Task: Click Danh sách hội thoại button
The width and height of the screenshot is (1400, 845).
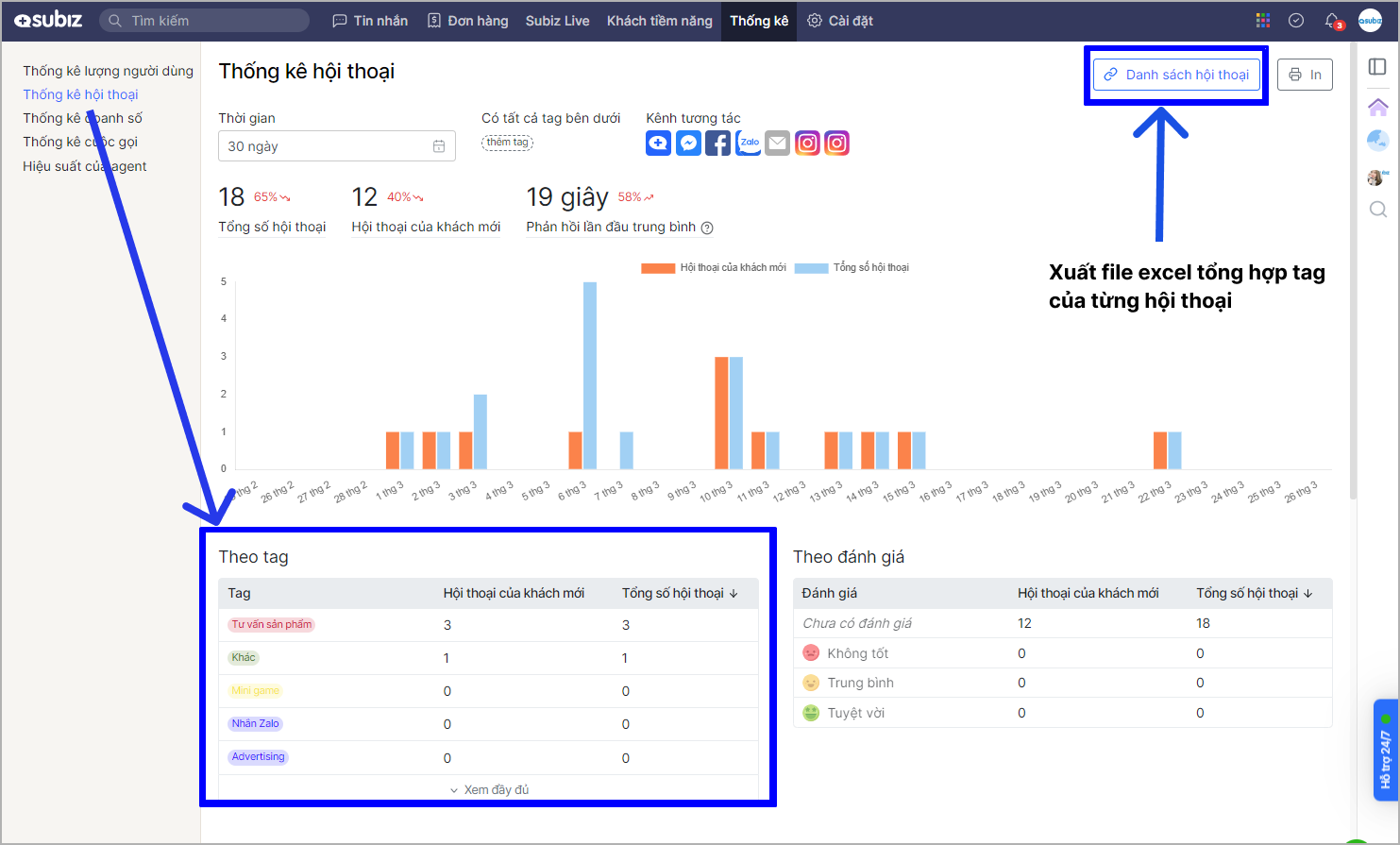Action: tap(1176, 75)
